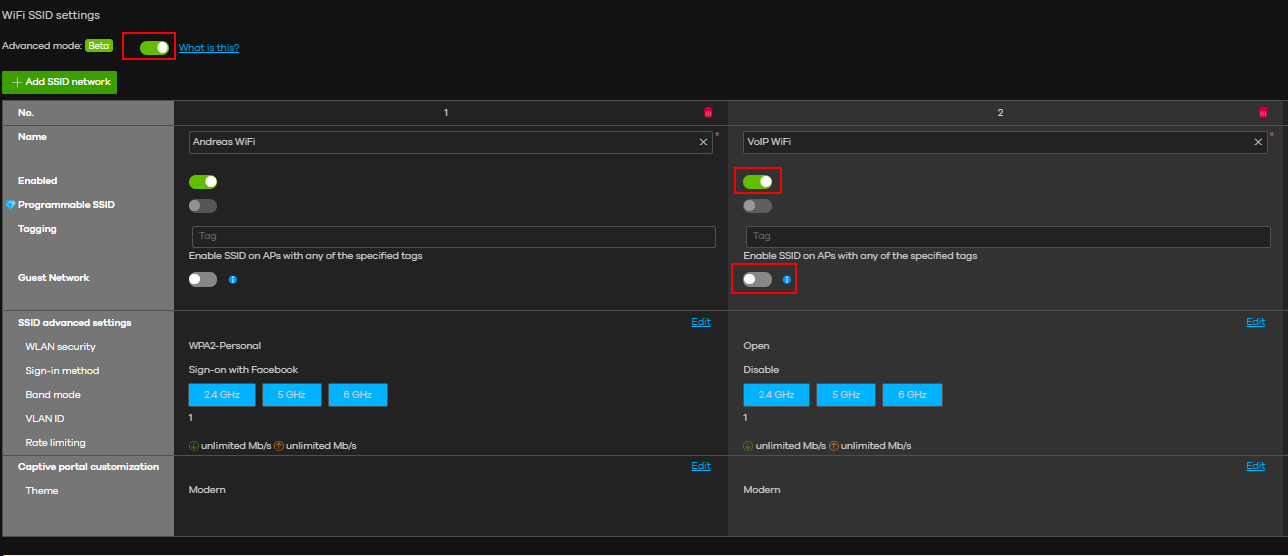1288x556 pixels.
Task: Click Guest Network info icon for VoIP WiFi
Action: (787, 280)
